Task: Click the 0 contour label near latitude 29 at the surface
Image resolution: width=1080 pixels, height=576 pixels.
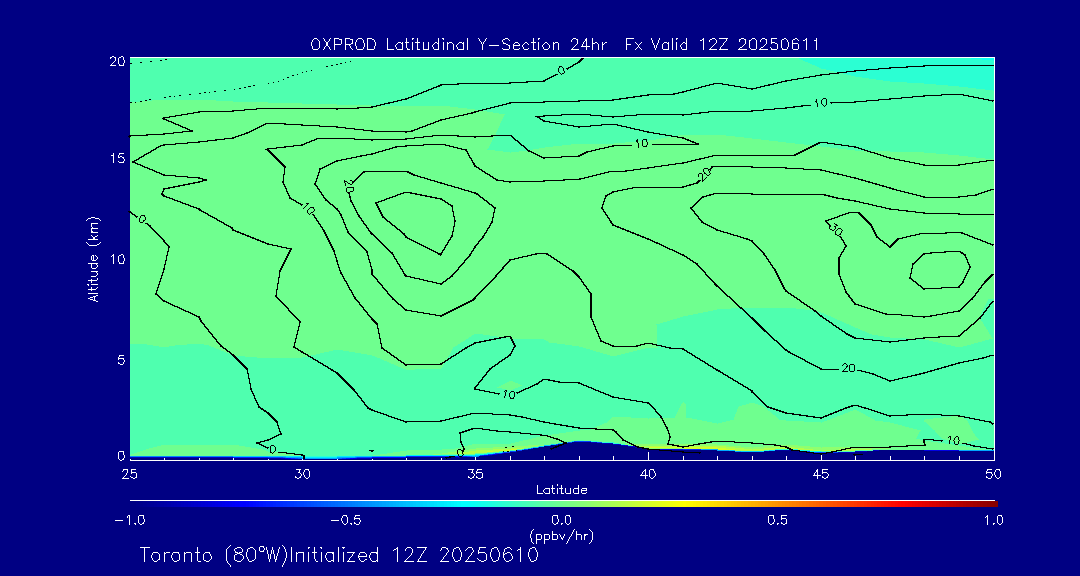Action: pos(273,449)
